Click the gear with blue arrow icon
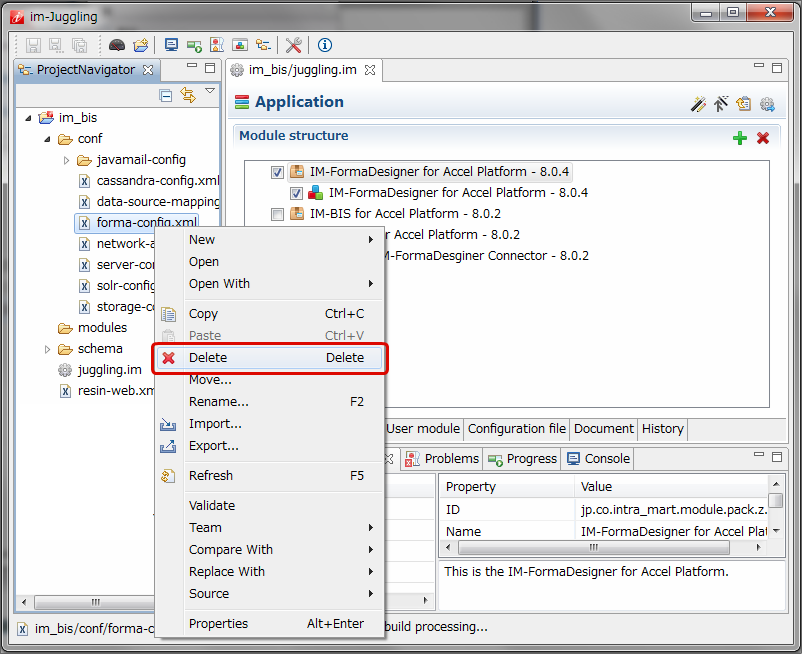Screen dimensions: 802x654 [x=767, y=104]
